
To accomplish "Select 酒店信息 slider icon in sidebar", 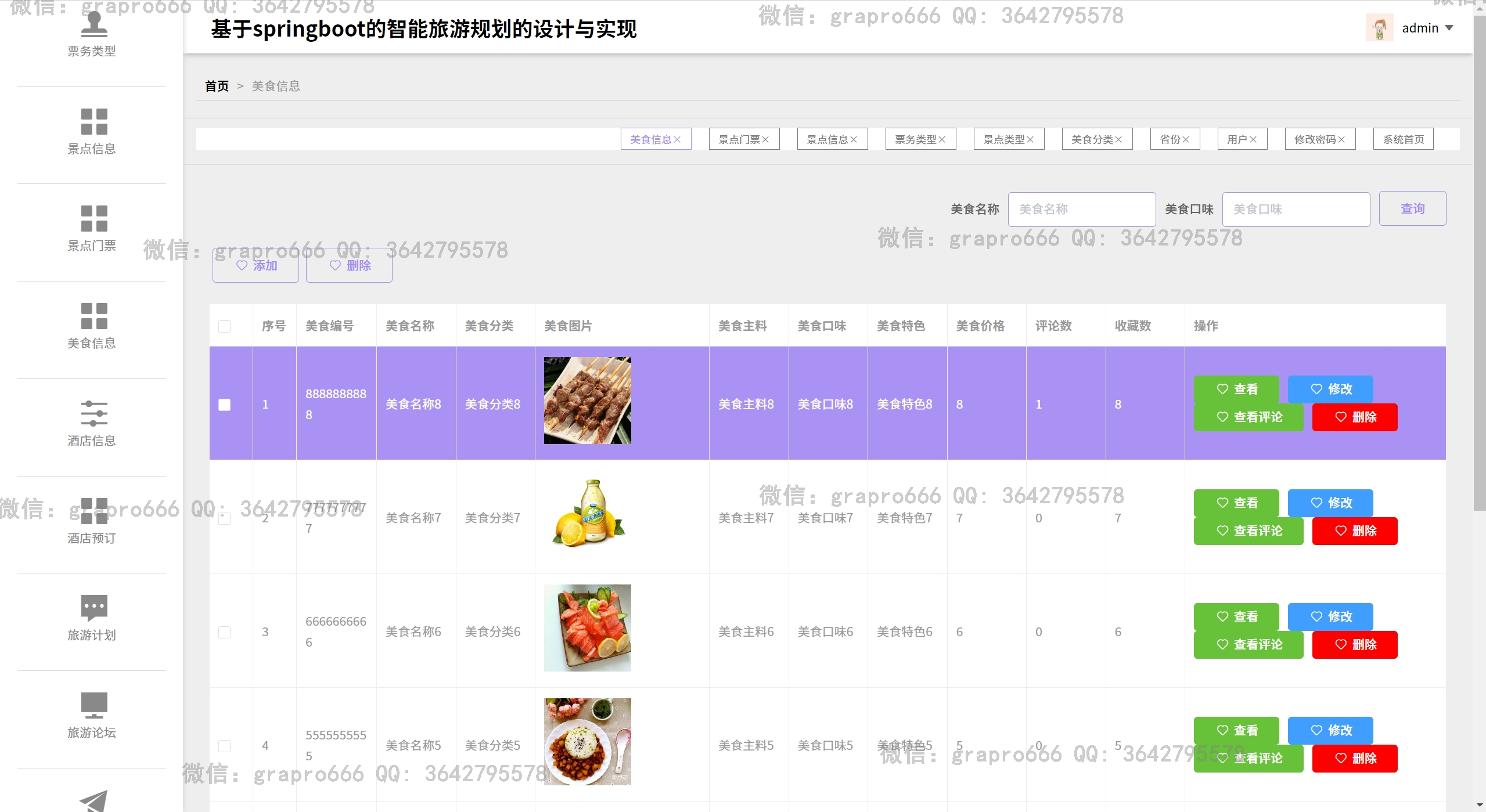I will coord(93,413).
